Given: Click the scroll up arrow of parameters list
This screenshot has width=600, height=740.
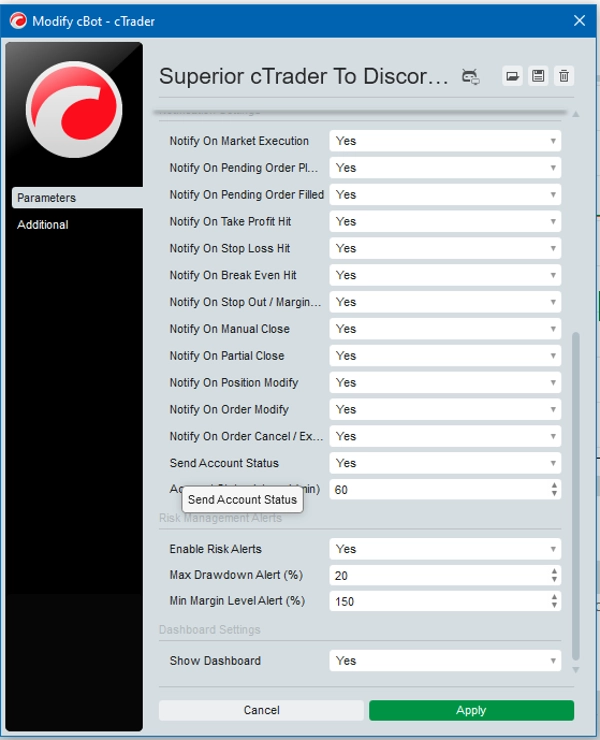Looking at the screenshot, I should pos(575,114).
